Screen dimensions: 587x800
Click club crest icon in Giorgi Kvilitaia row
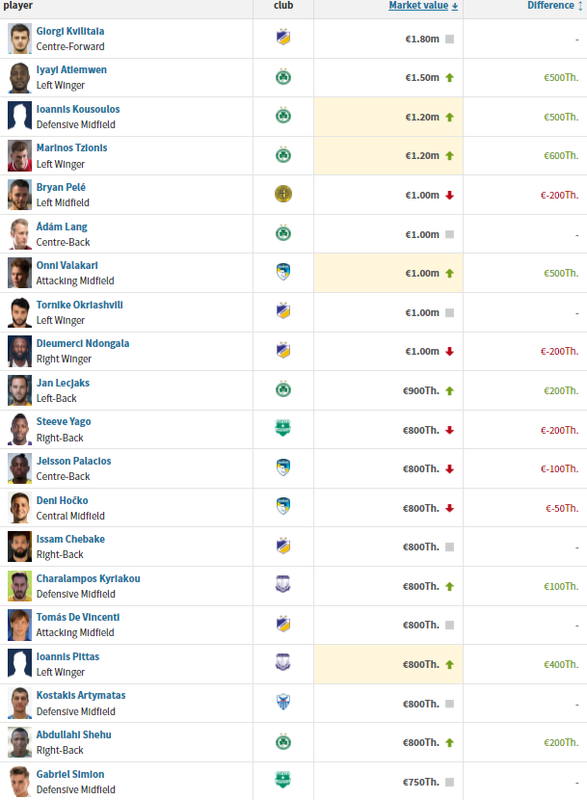(283, 38)
